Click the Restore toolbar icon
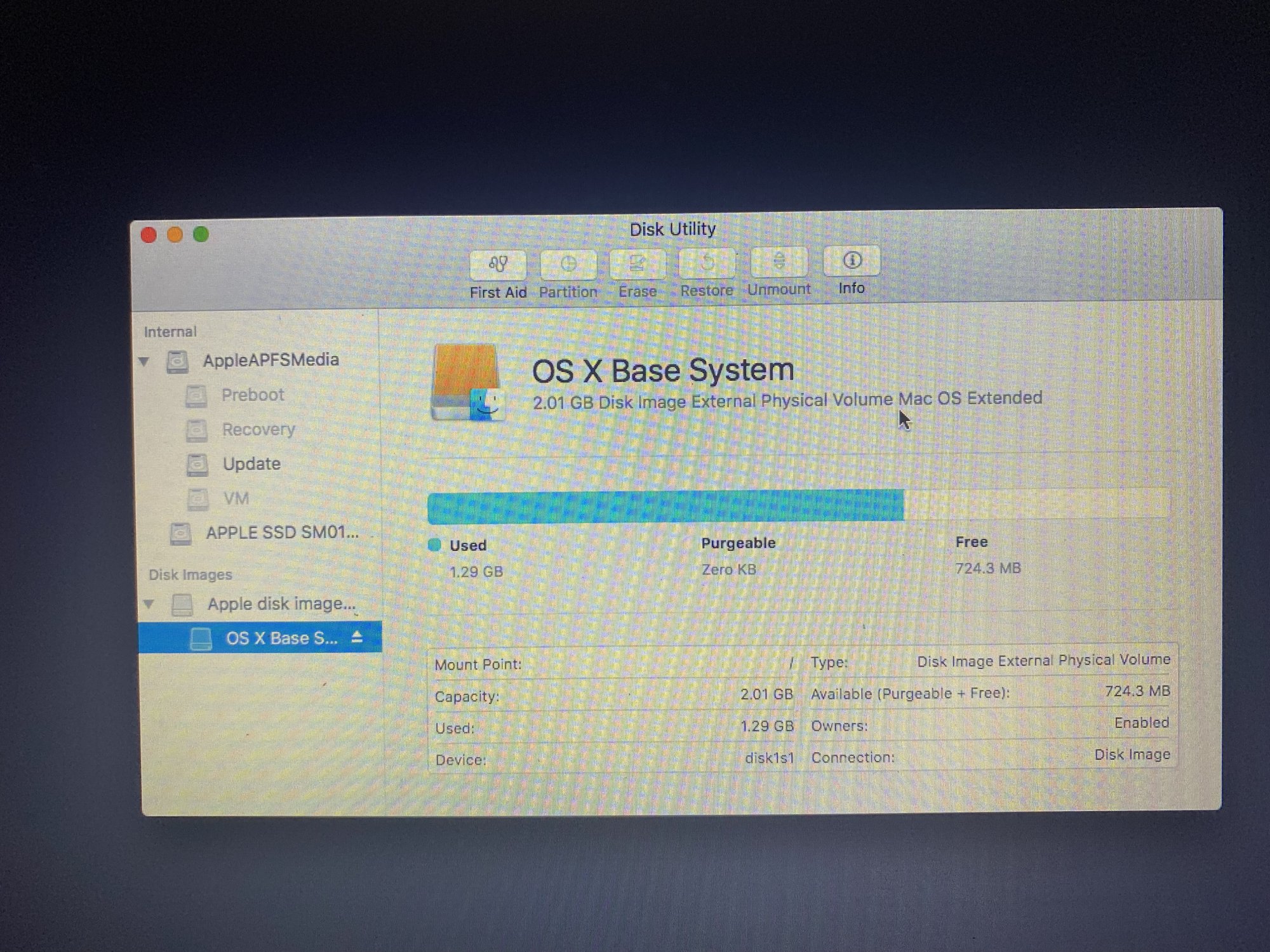This screenshot has width=1270, height=952. [707, 263]
